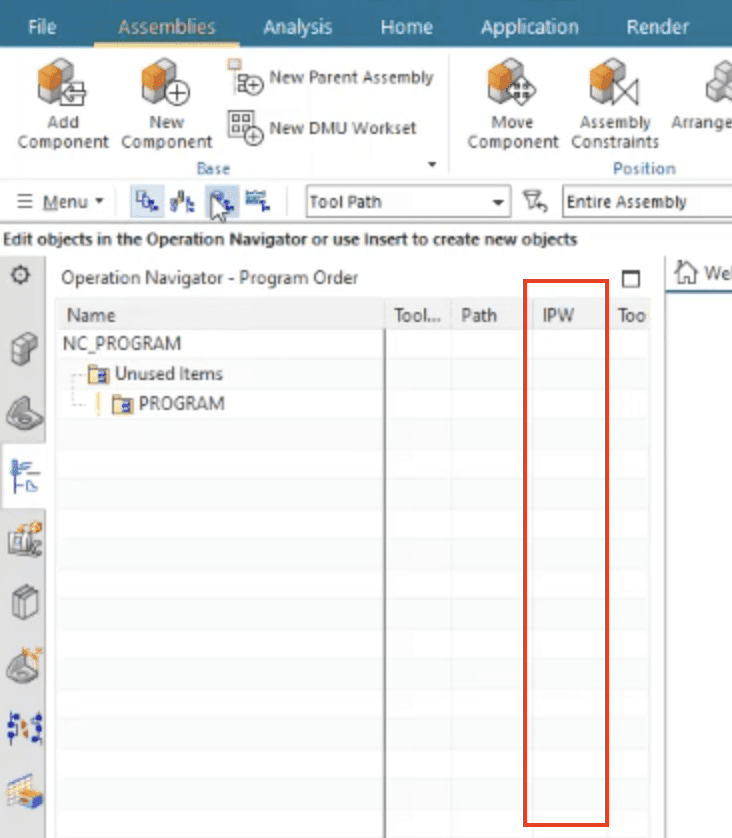Expand the Base group dropdown arrow
Image resolution: width=732 pixels, height=838 pixels.
coord(432,165)
